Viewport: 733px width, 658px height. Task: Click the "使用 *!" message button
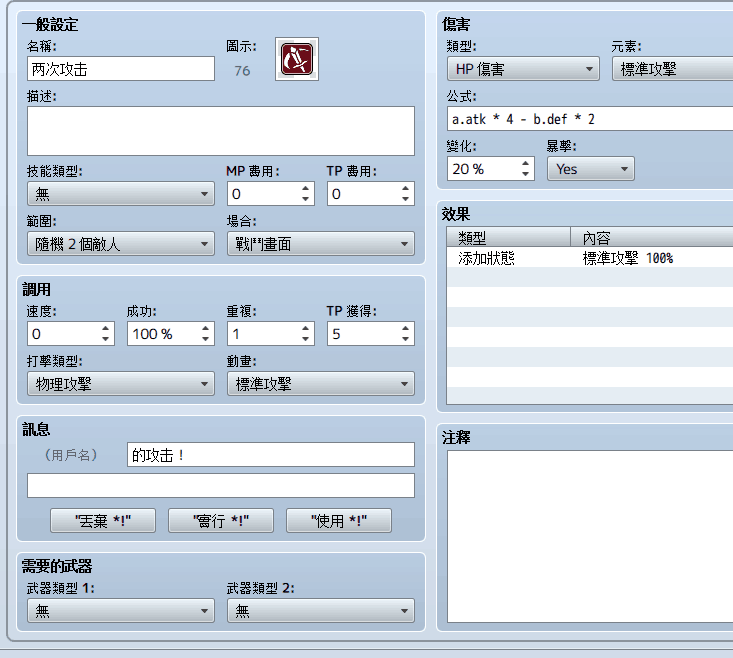tap(339, 521)
